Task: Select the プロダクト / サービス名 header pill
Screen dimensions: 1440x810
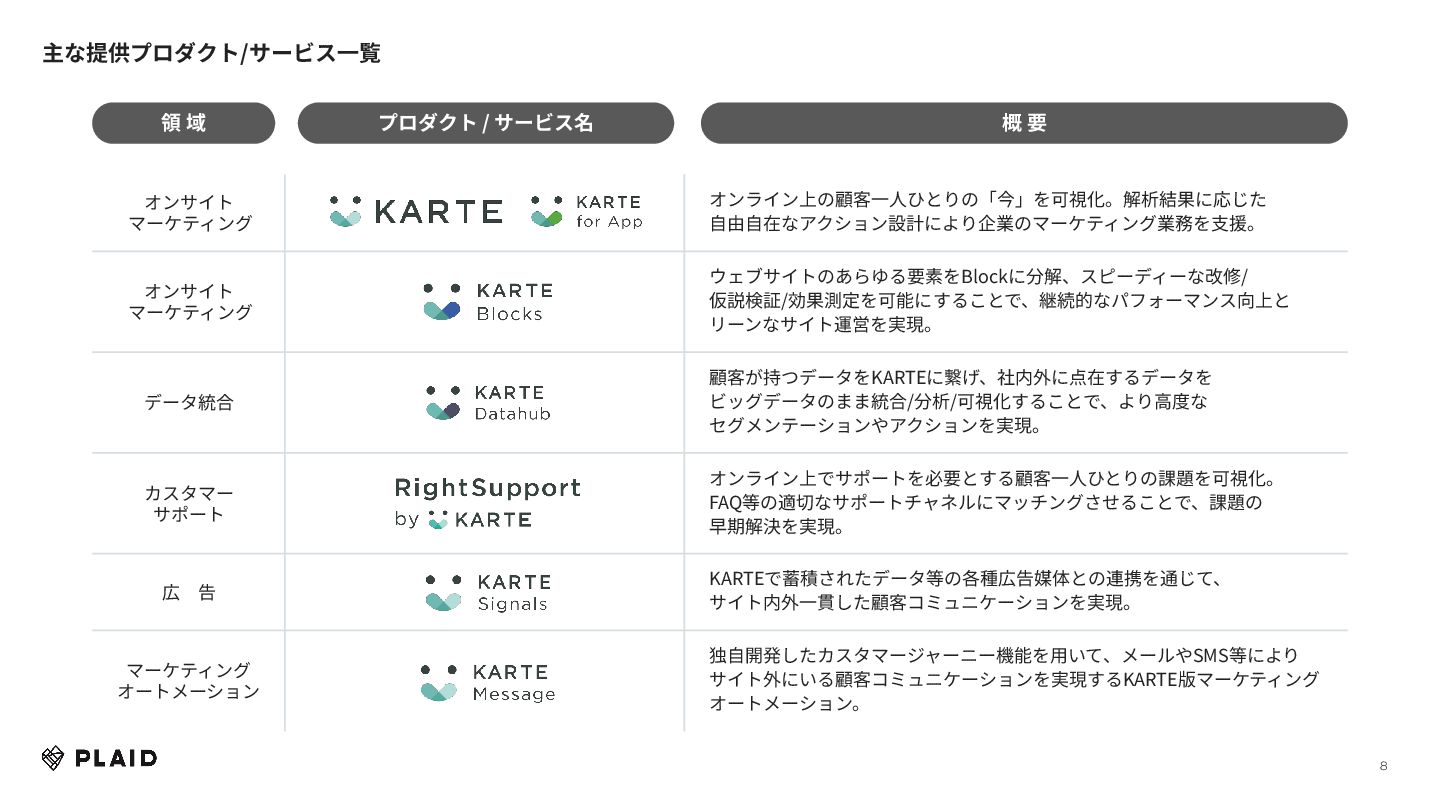Action: tap(486, 123)
